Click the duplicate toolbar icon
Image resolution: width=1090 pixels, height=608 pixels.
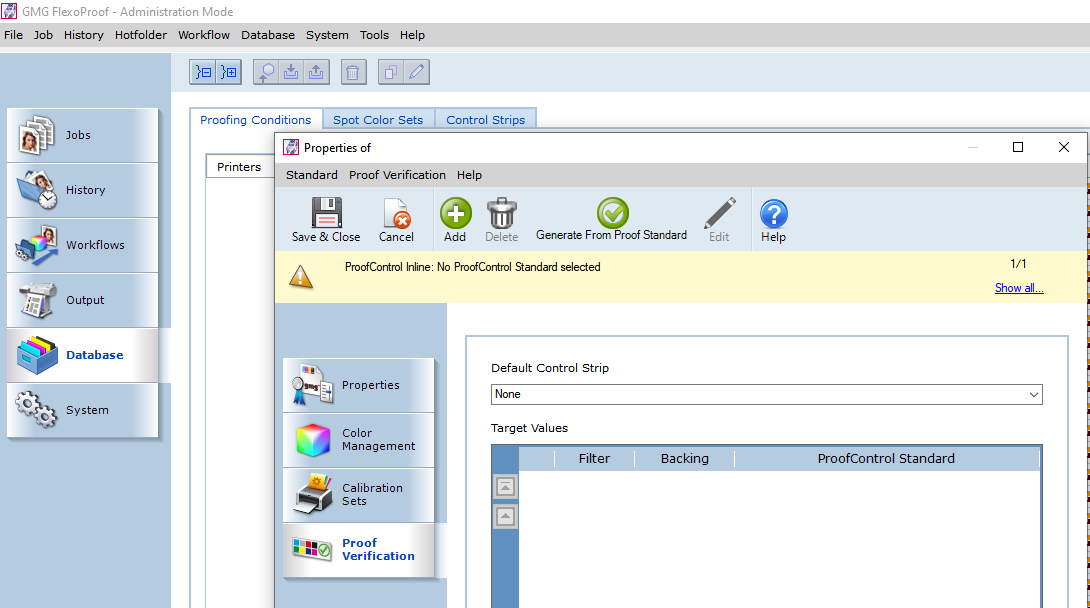(x=391, y=72)
